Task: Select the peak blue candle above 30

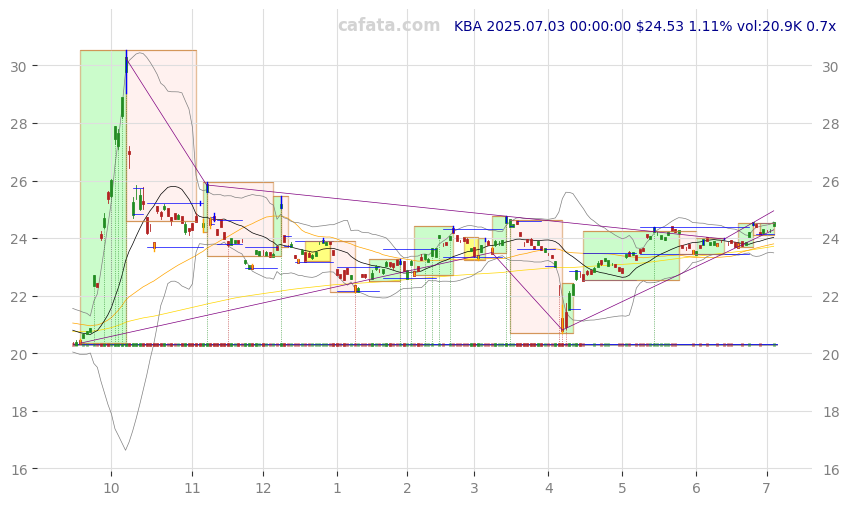Action: (126, 71)
